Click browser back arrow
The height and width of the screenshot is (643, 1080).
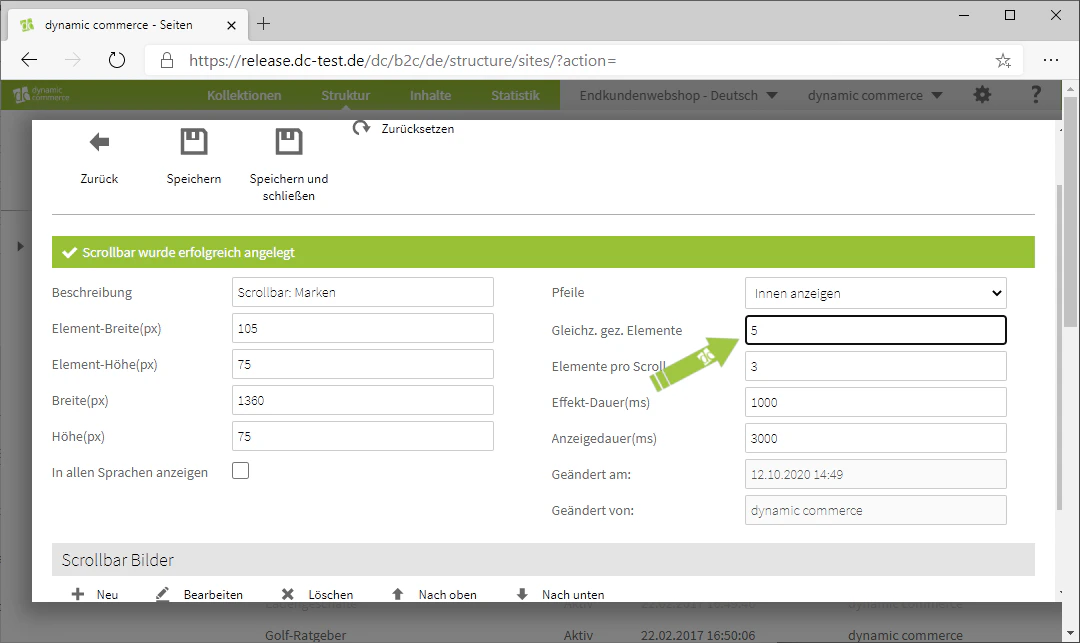(x=29, y=60)
